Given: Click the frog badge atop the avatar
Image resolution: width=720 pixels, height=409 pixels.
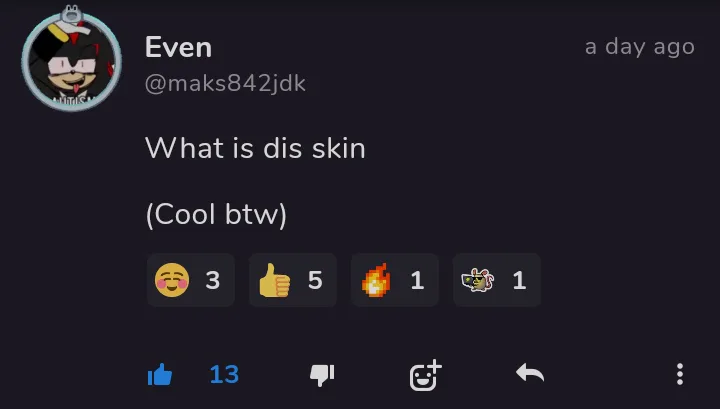Looking at the screenshot, I should coord(71,14).
